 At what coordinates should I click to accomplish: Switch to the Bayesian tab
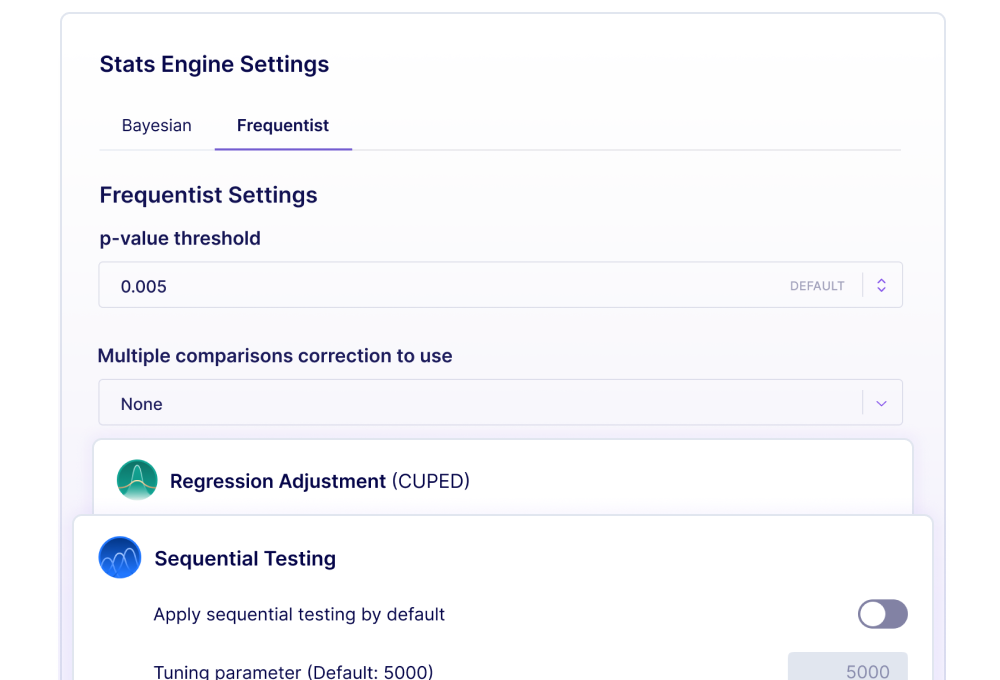click(x=156, y=125)
